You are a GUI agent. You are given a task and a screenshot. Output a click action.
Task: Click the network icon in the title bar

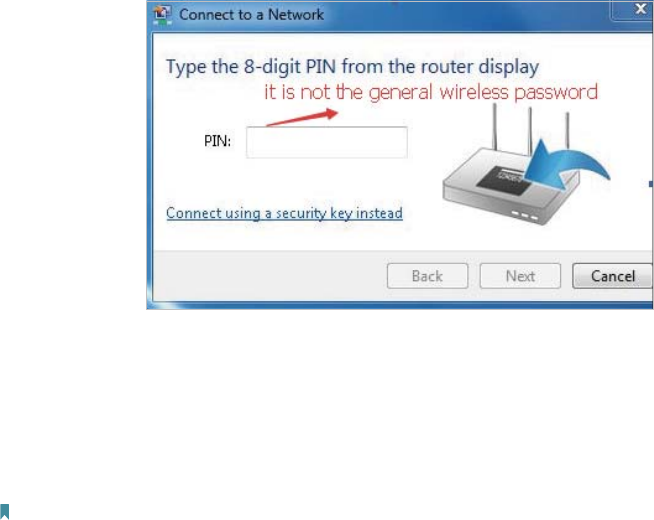(162, 15)
